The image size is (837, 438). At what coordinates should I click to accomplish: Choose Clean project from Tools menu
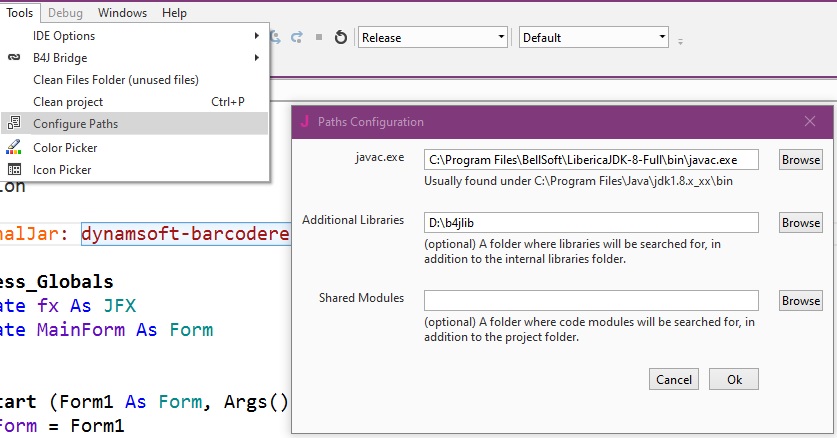(68, 102)
